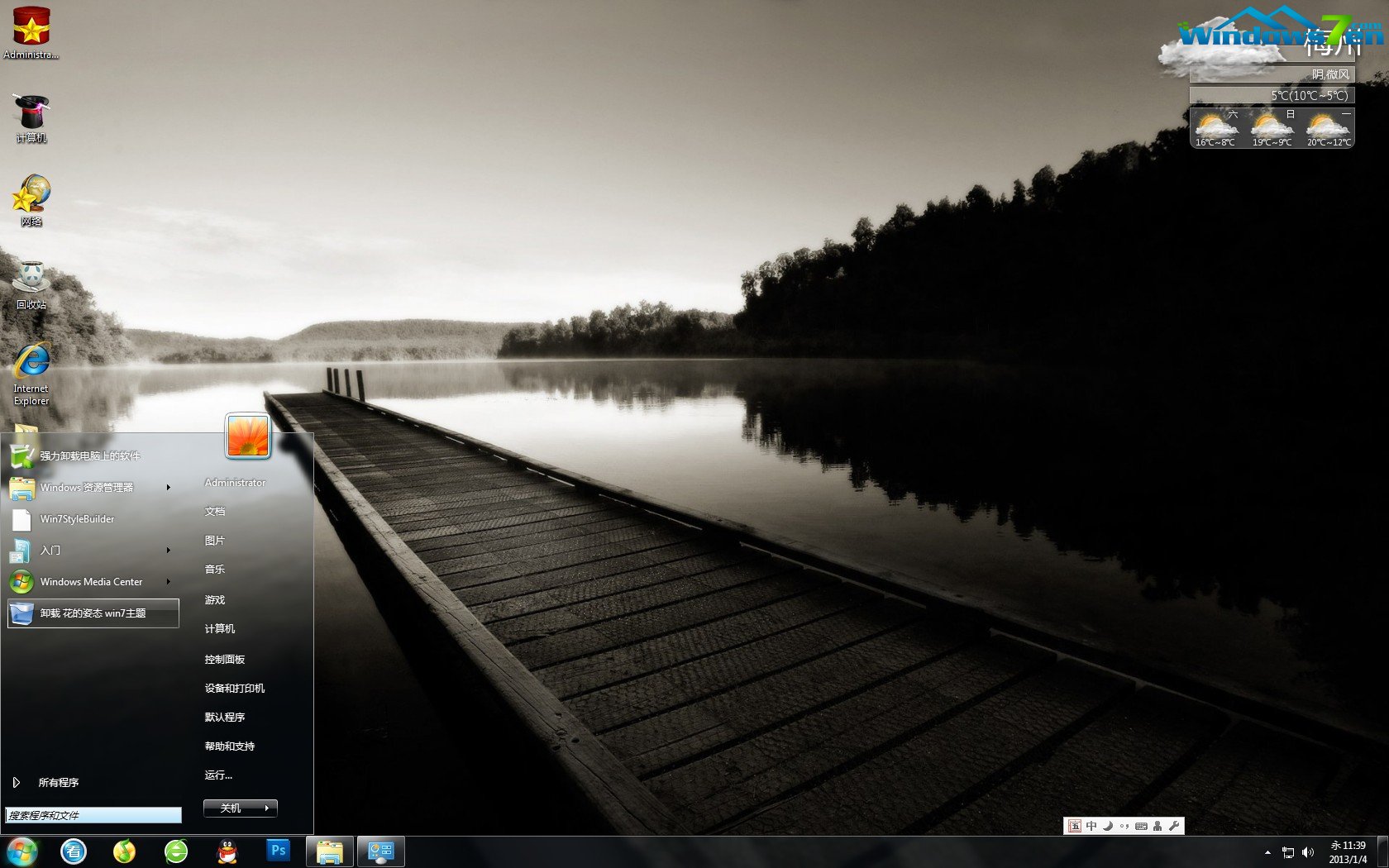This screenshot has width=1389, height=868.
Task: Click the network icon in system tray
Action: (1287, 852)
